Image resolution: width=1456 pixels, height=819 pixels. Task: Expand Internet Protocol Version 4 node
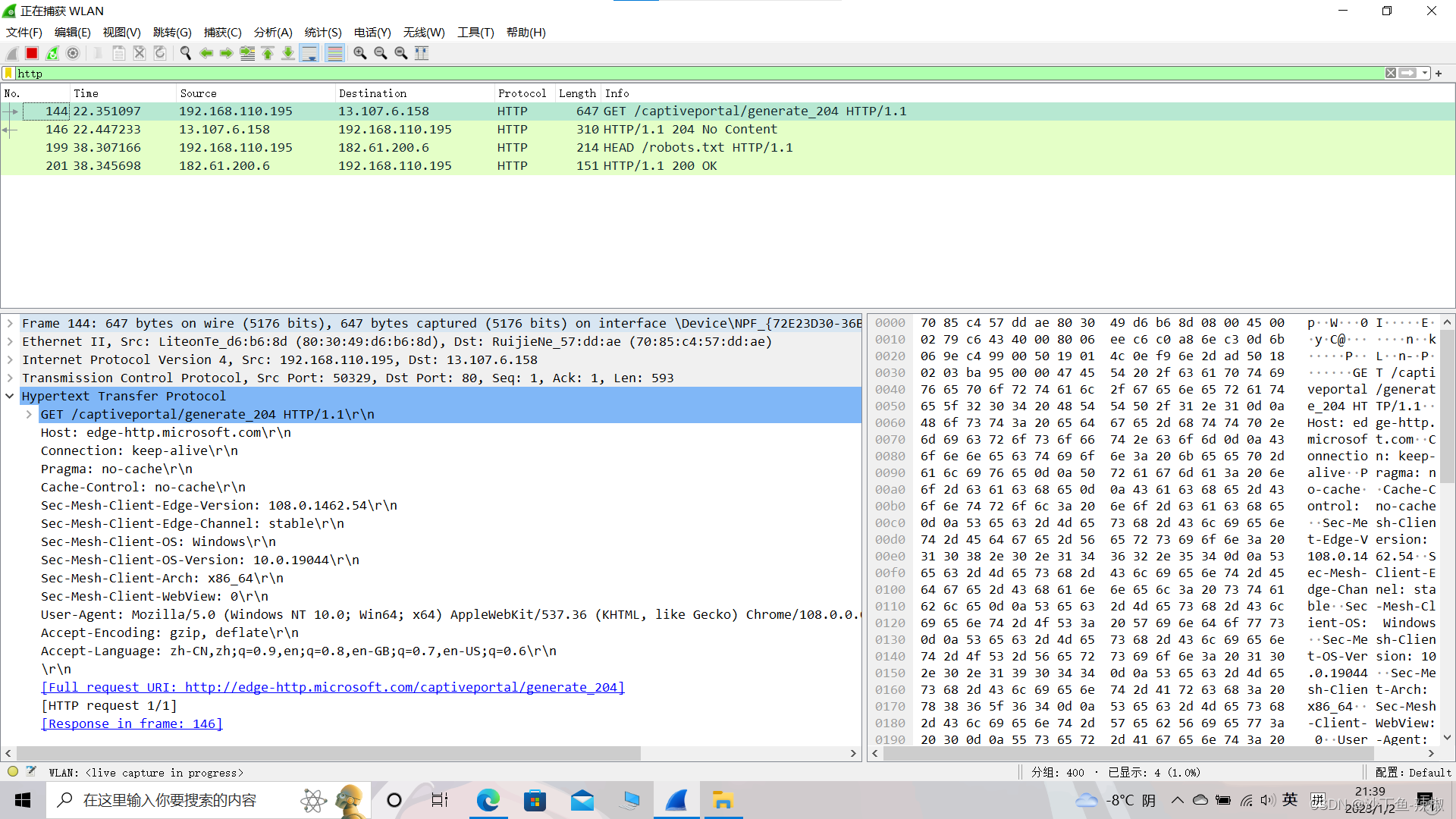[x=10, y=360]
